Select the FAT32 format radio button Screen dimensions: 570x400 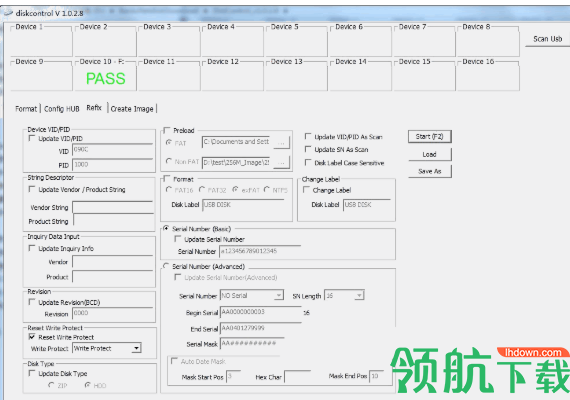202,189
